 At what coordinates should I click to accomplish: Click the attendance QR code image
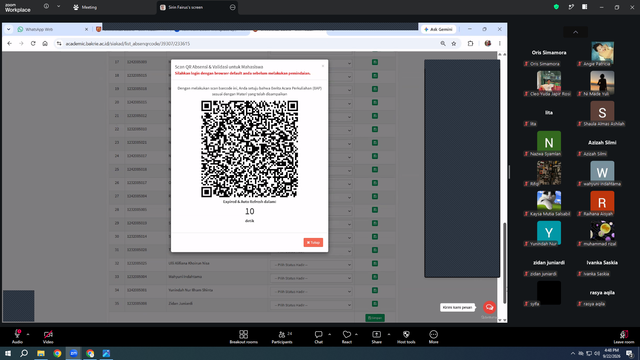click(249, 149)
